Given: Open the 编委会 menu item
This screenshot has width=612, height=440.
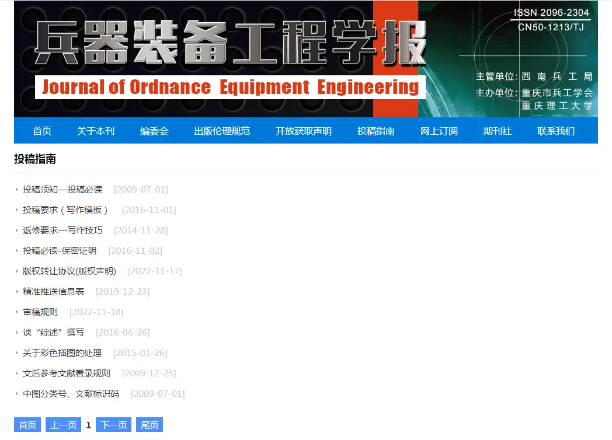Looking at the screenshot, I should (x=154, y=131).
